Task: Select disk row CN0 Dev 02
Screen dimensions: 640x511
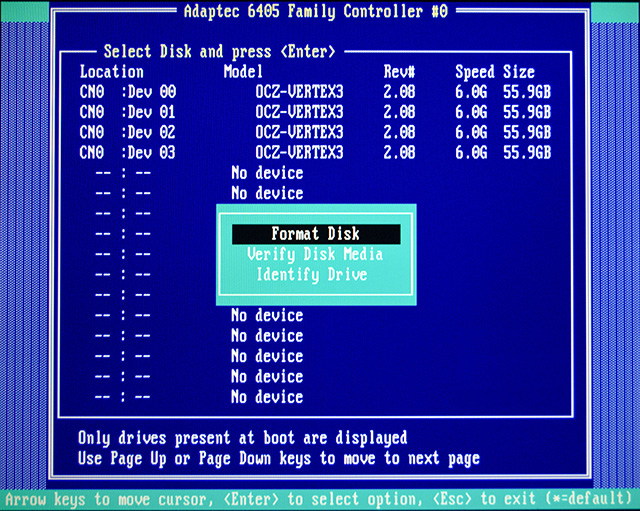Action: tap(315, 132)
